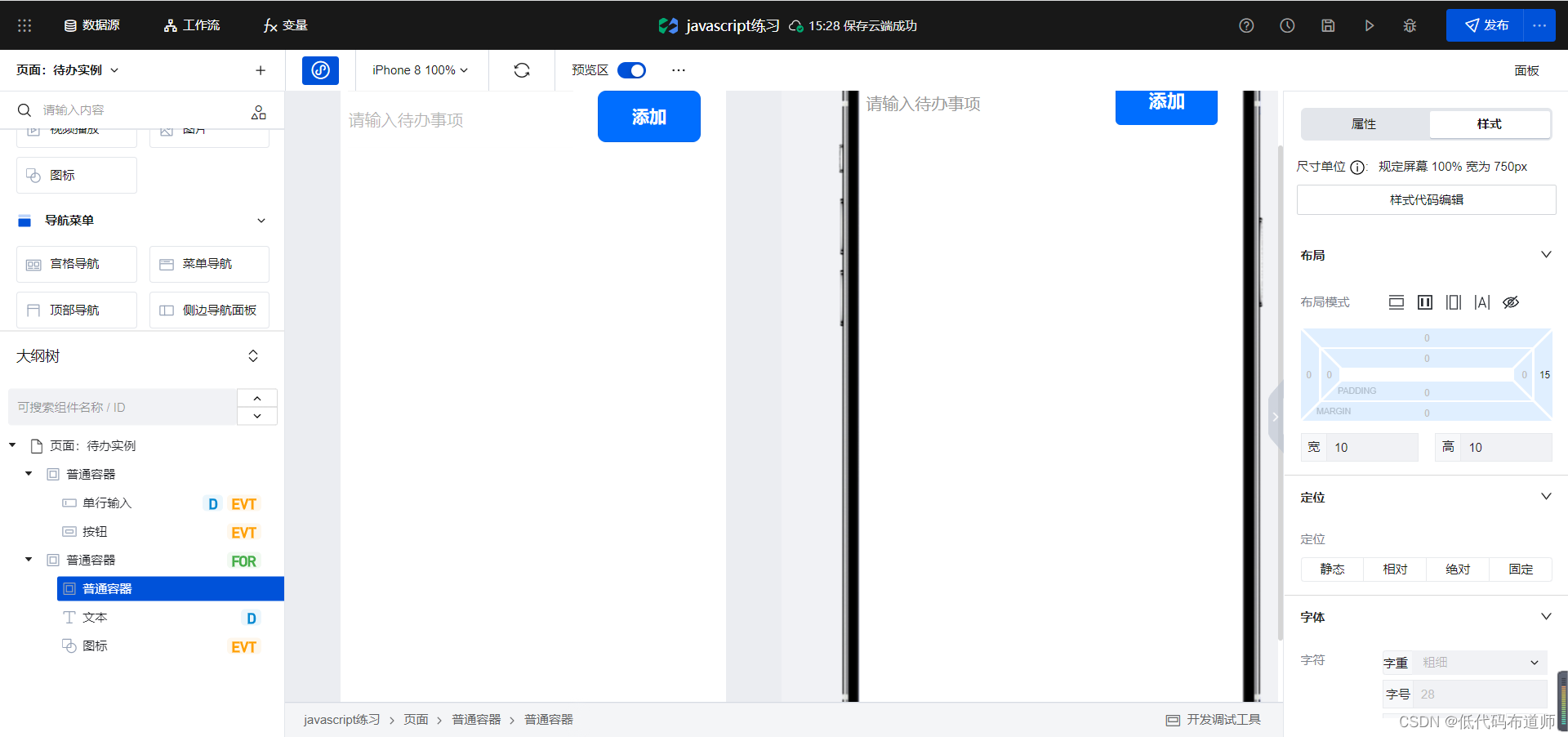This screenshot has width=1568, height=737.
Task: Click the help question mark icon
Action: [x=1246, y=25]
